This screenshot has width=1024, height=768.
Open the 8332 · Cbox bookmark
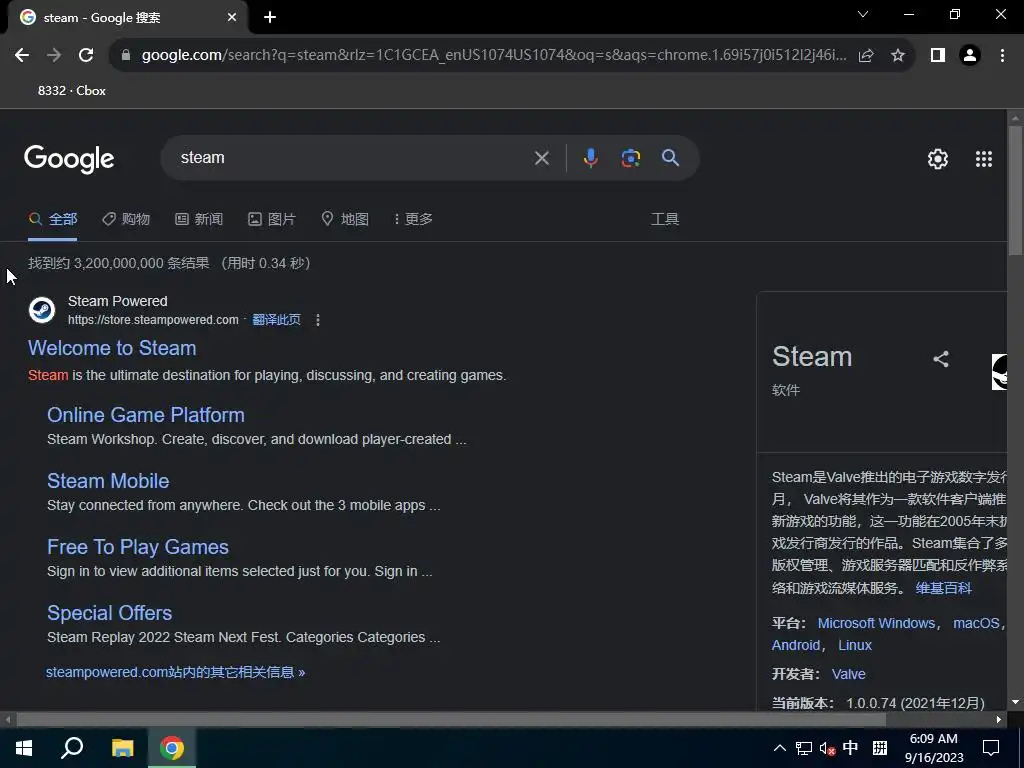pos(72,91)
